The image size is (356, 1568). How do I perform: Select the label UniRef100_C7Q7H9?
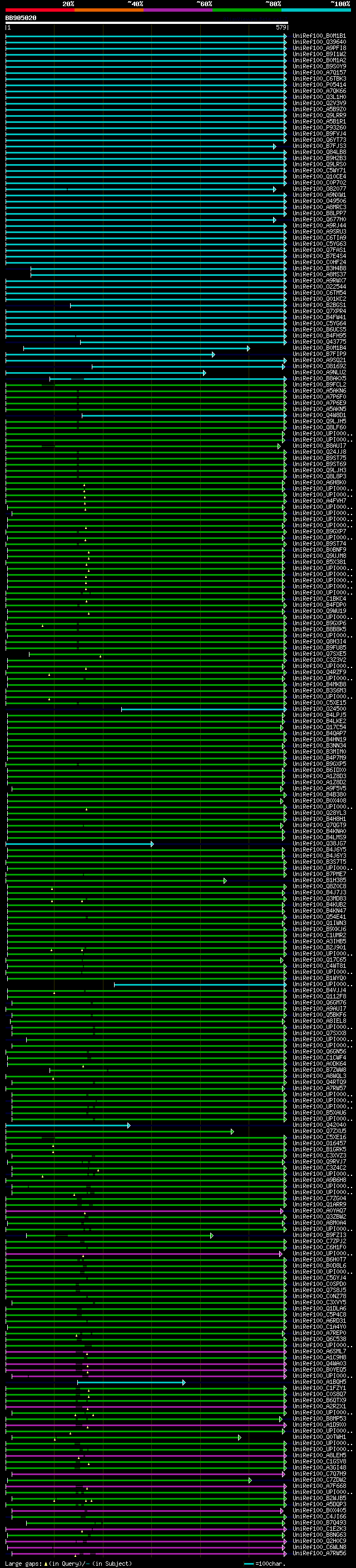coord(319,1474)
